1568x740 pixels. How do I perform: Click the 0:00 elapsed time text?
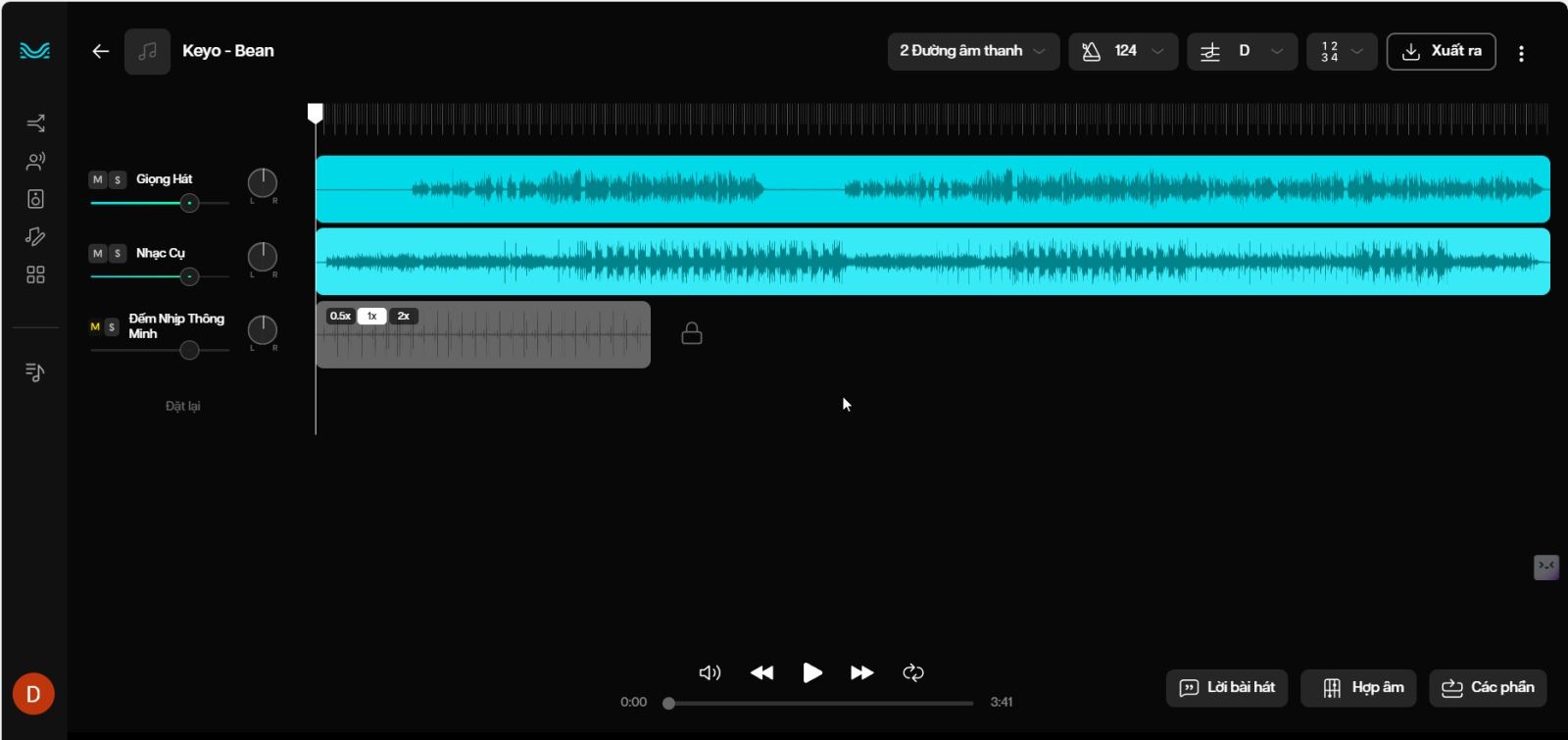click(x=633, y=703)
